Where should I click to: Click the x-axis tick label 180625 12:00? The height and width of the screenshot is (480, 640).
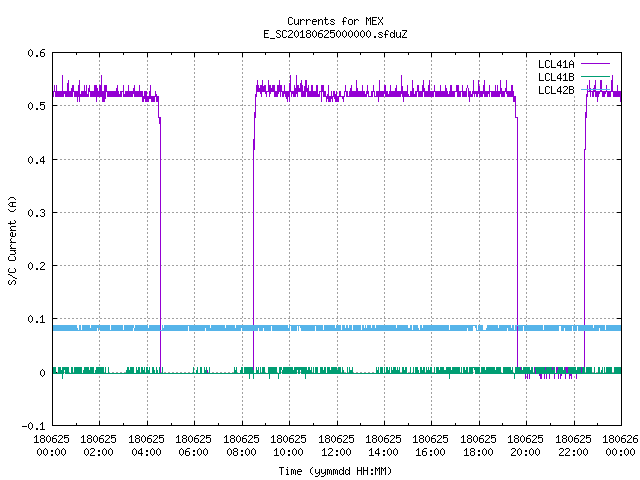click(x=336, y=446)
